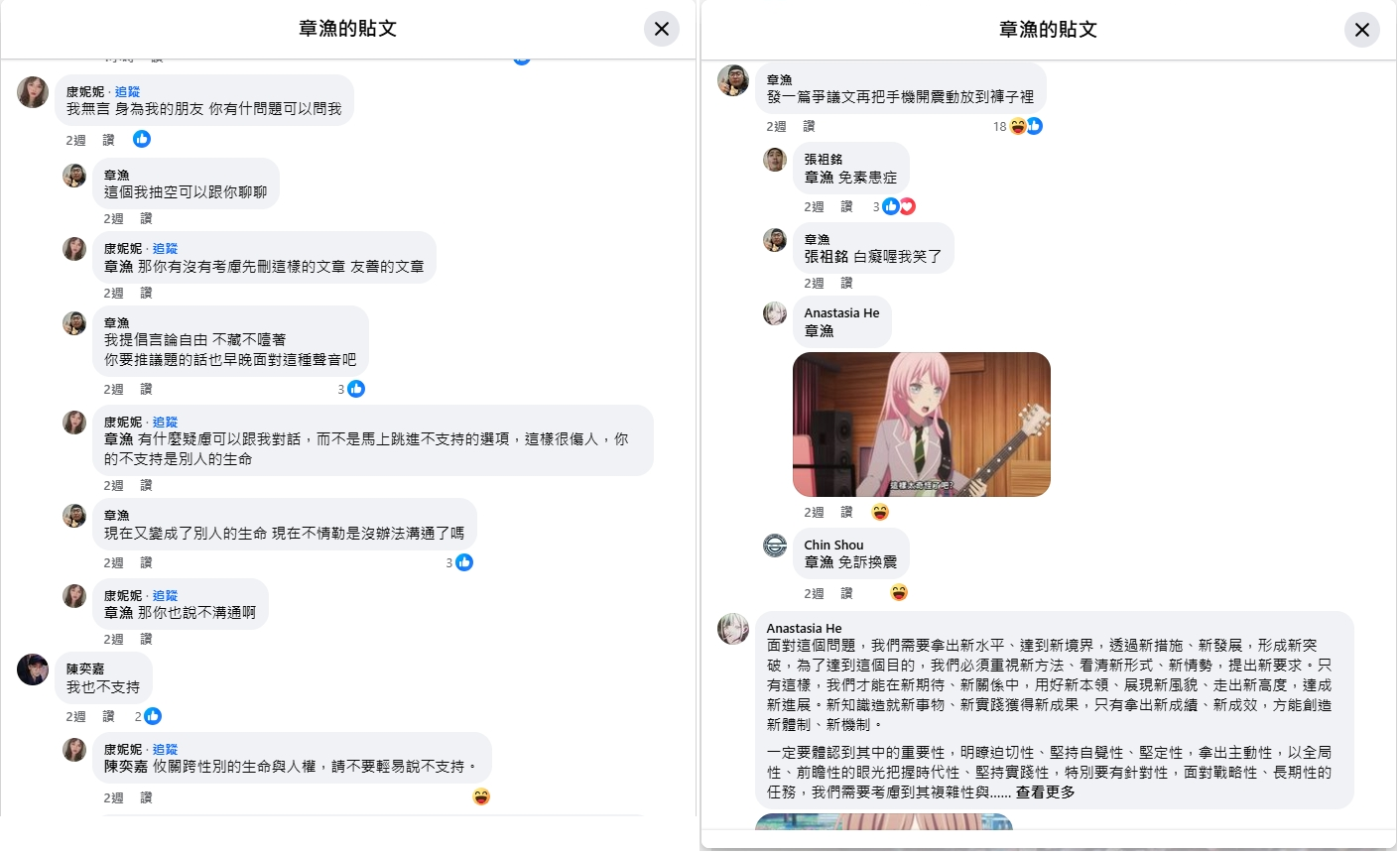Open the pink-haired guitarist image attachment

(x=922, y=425)
